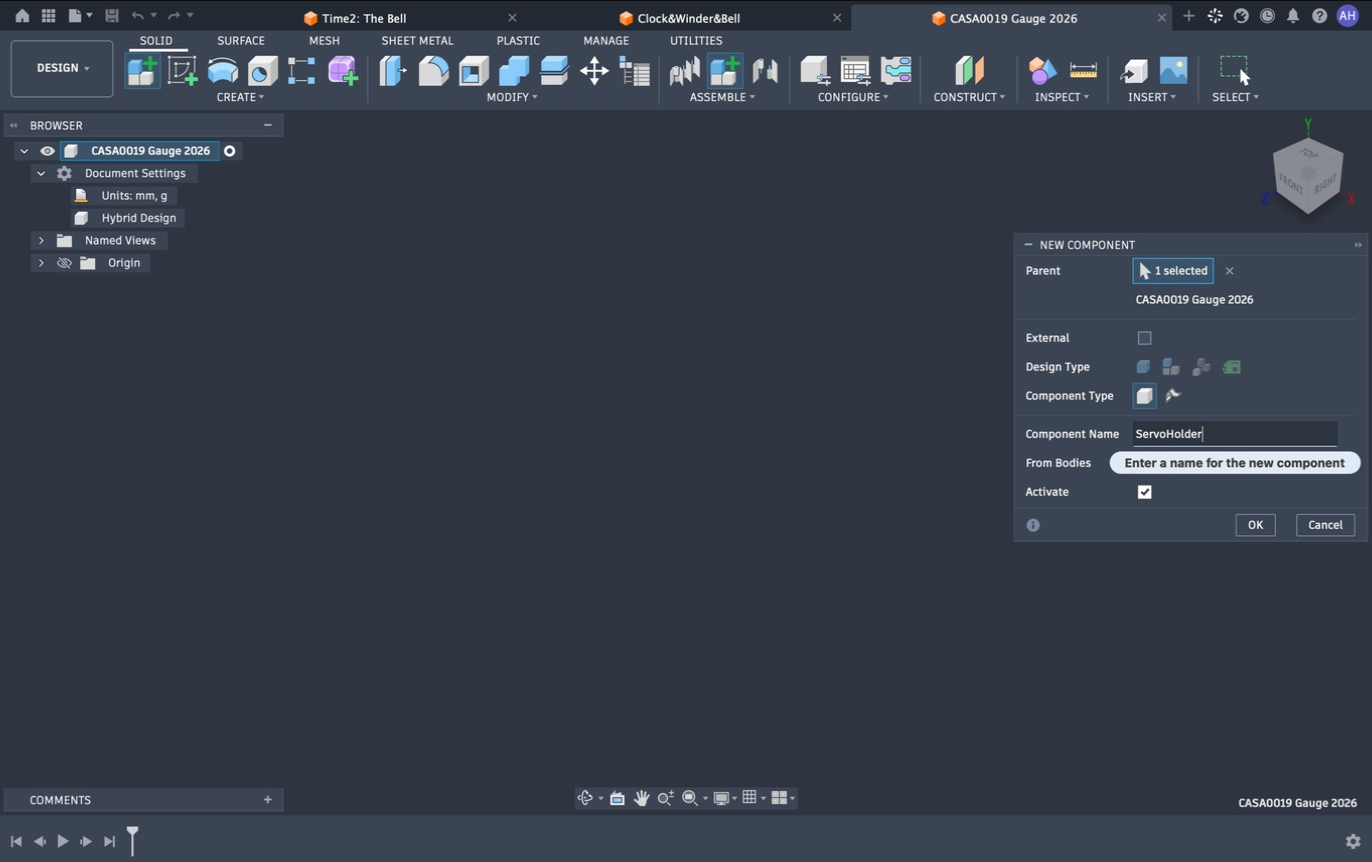This screenshot has height=862, width=1372.
Task: Click the ViewCube orientation cube
Action: point(1307,176)
